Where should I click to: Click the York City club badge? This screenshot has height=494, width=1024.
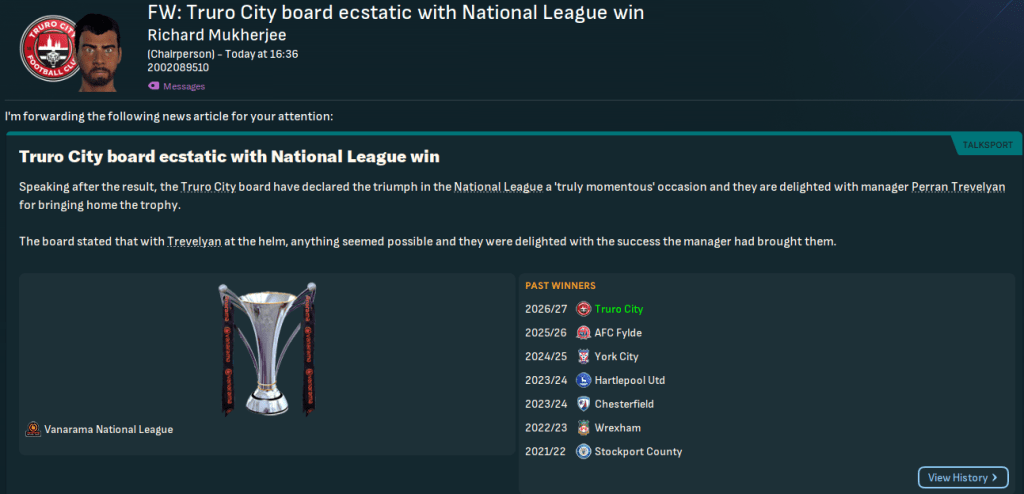[x=584, y=357]
